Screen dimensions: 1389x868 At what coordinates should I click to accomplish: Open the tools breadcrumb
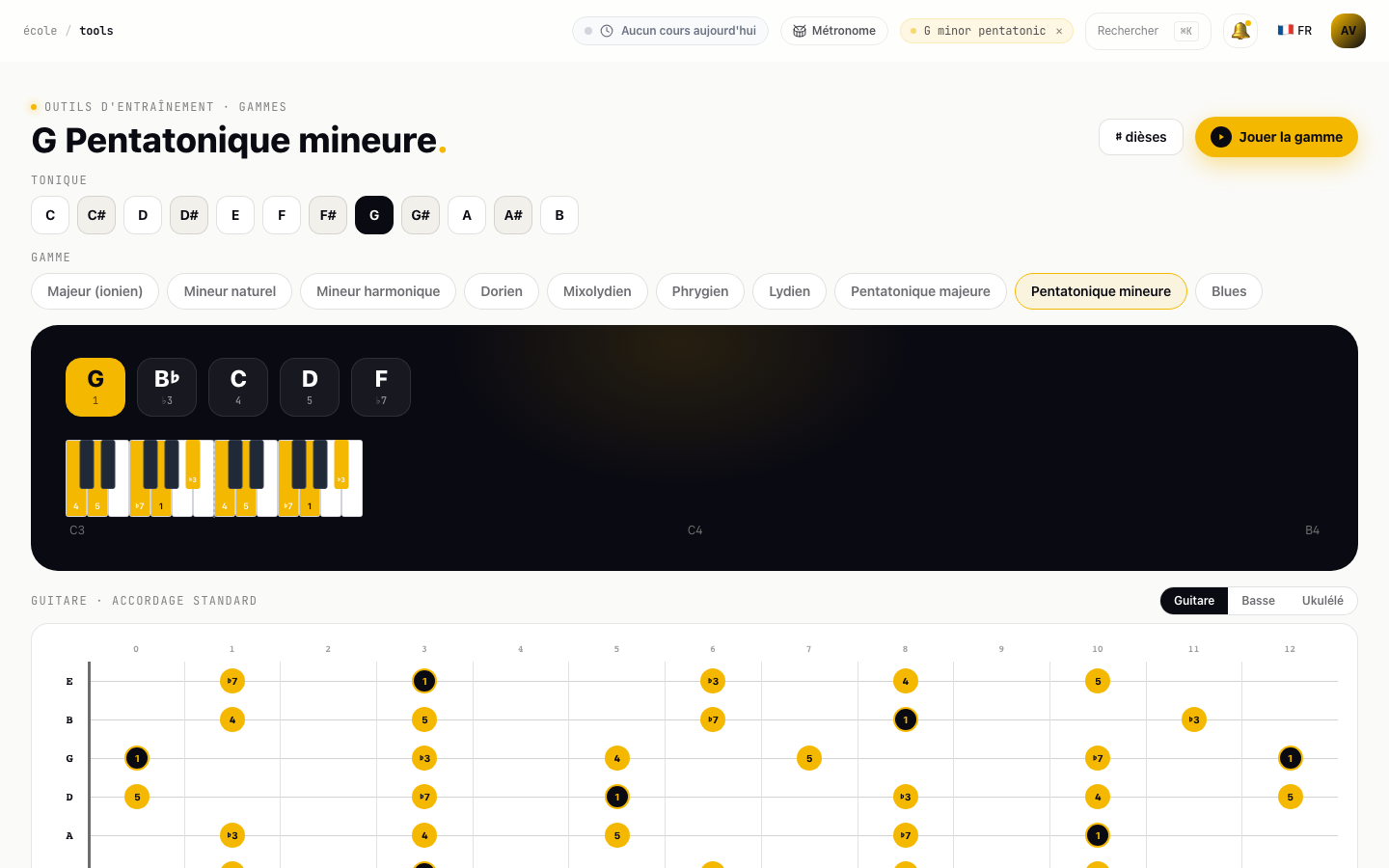[96, 31]
